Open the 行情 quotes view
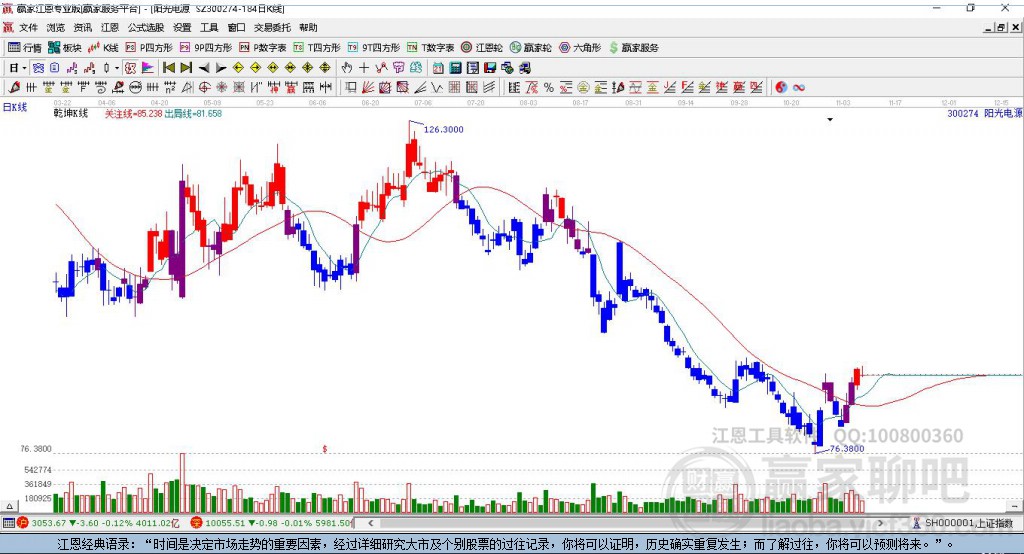This screenshot has height=554, width=1024. point(24,48)
